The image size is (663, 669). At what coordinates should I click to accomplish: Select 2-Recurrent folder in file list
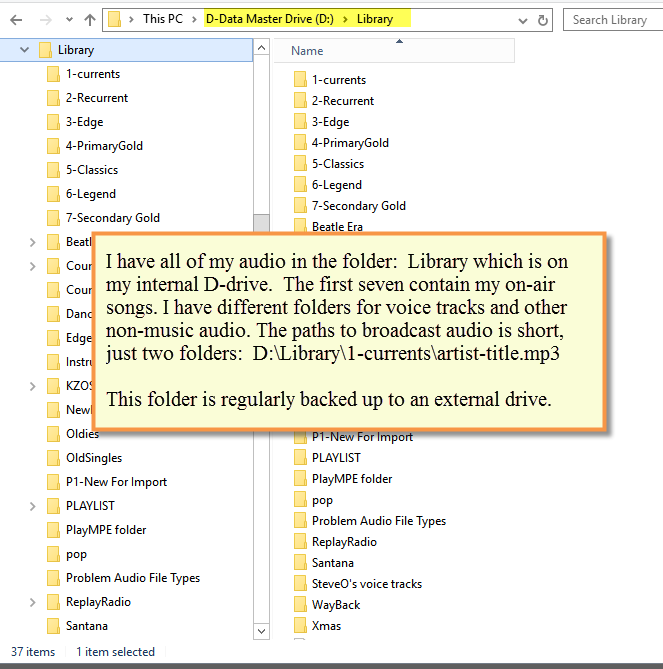point(343,101)
